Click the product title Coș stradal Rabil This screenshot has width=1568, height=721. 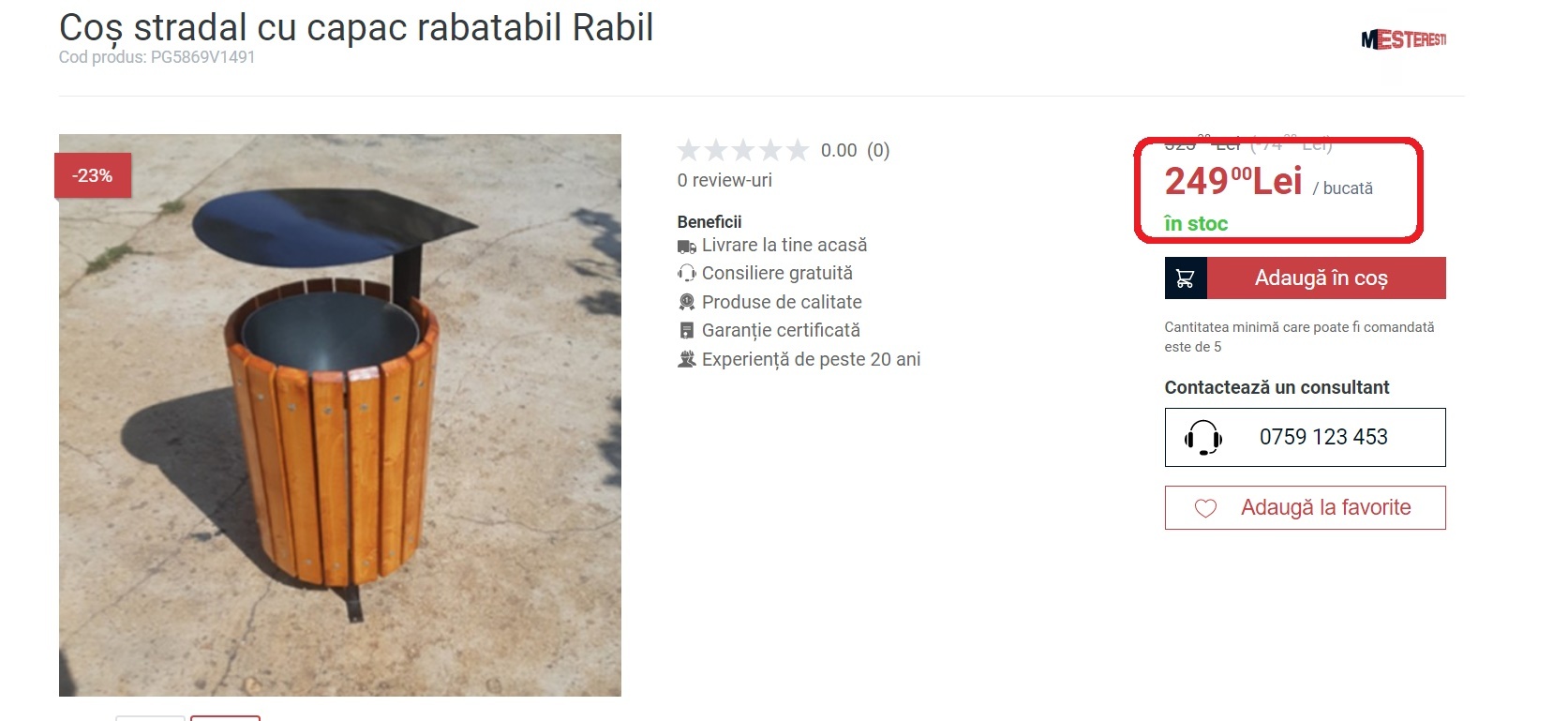pyautogui.click(x=356, y=27)
